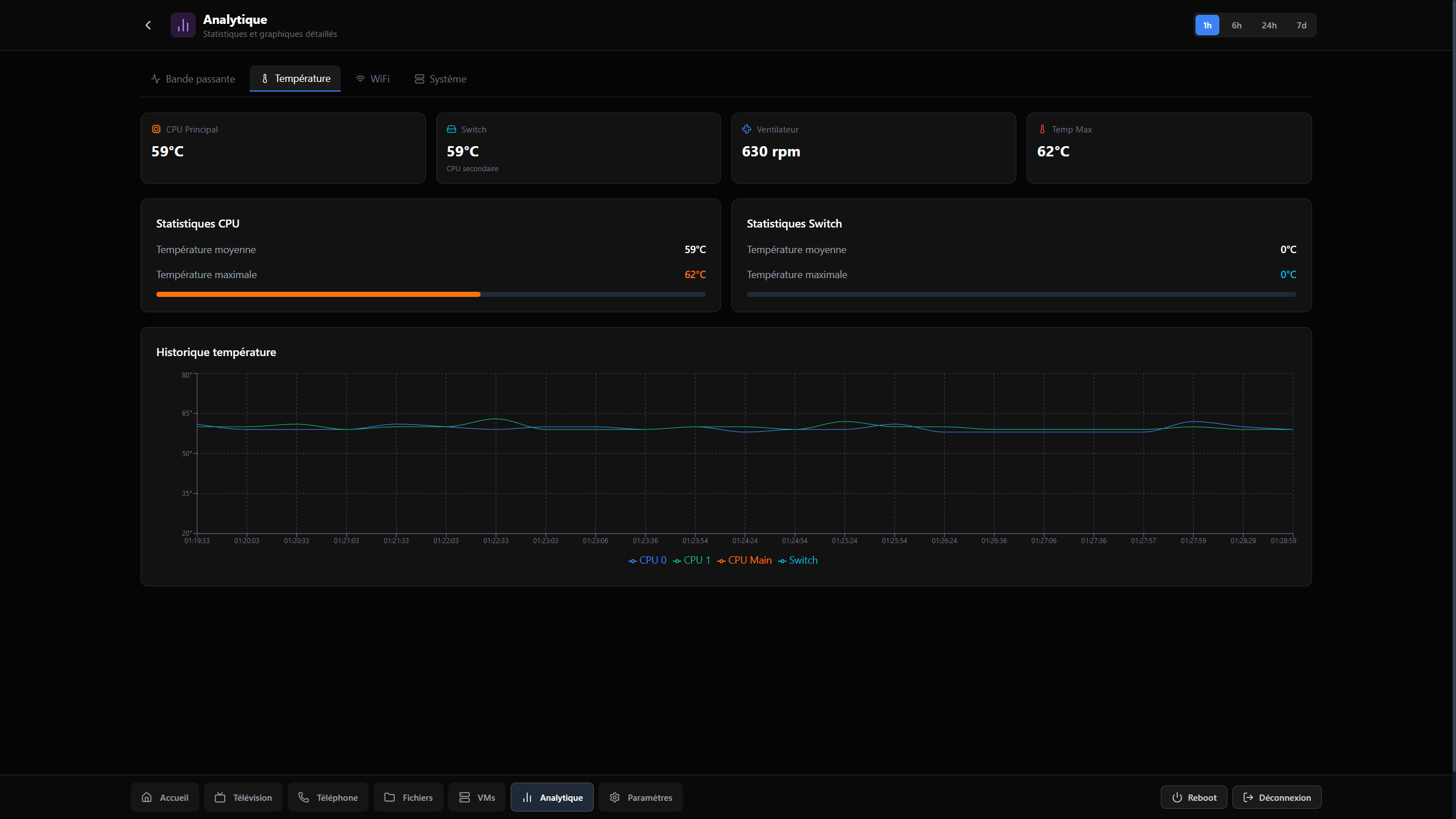Toggle Switch series in chart legend
1456x819 pixels.
[x=798, y=560]
